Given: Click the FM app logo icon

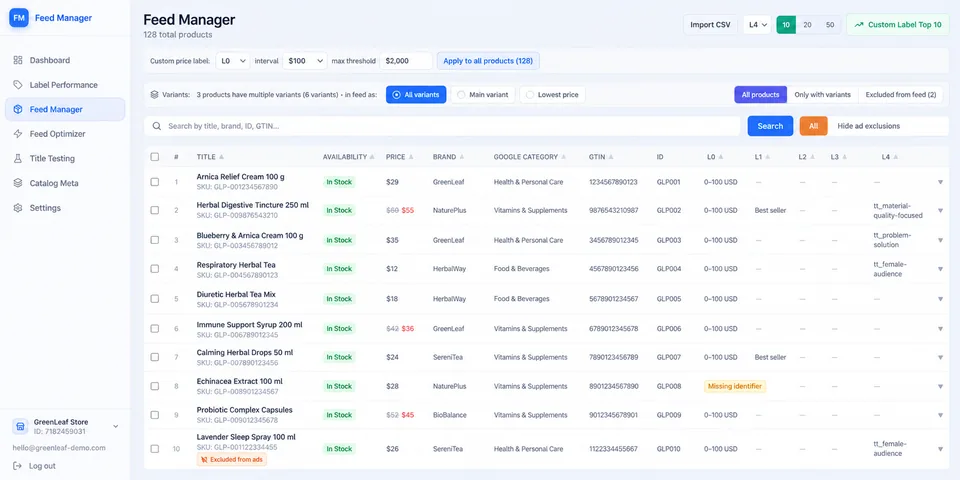Looking at the screenshot, I should 19,18.
